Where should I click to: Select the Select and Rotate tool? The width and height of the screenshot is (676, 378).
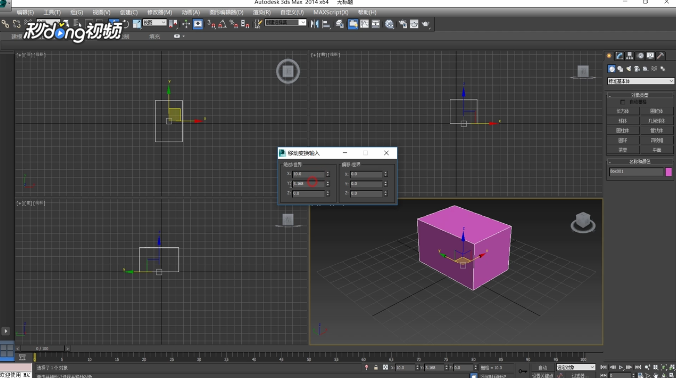click(x=125, y=24)
